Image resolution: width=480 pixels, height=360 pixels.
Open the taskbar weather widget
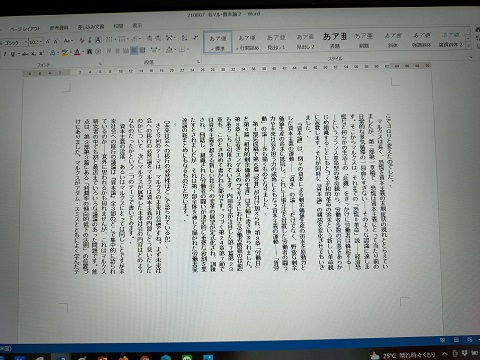point(402,355)
